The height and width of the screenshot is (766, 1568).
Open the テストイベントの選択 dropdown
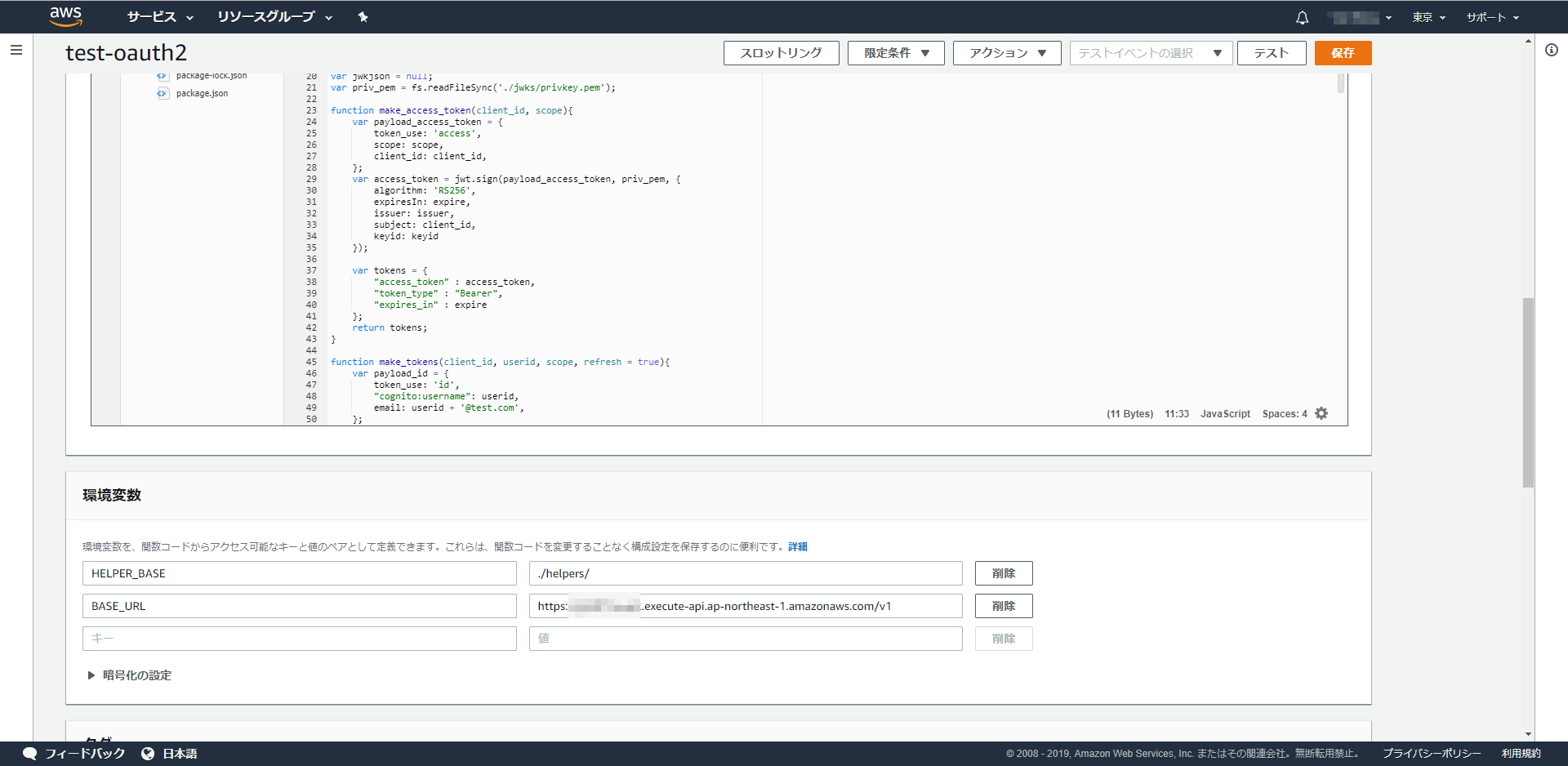(1151, 52)
